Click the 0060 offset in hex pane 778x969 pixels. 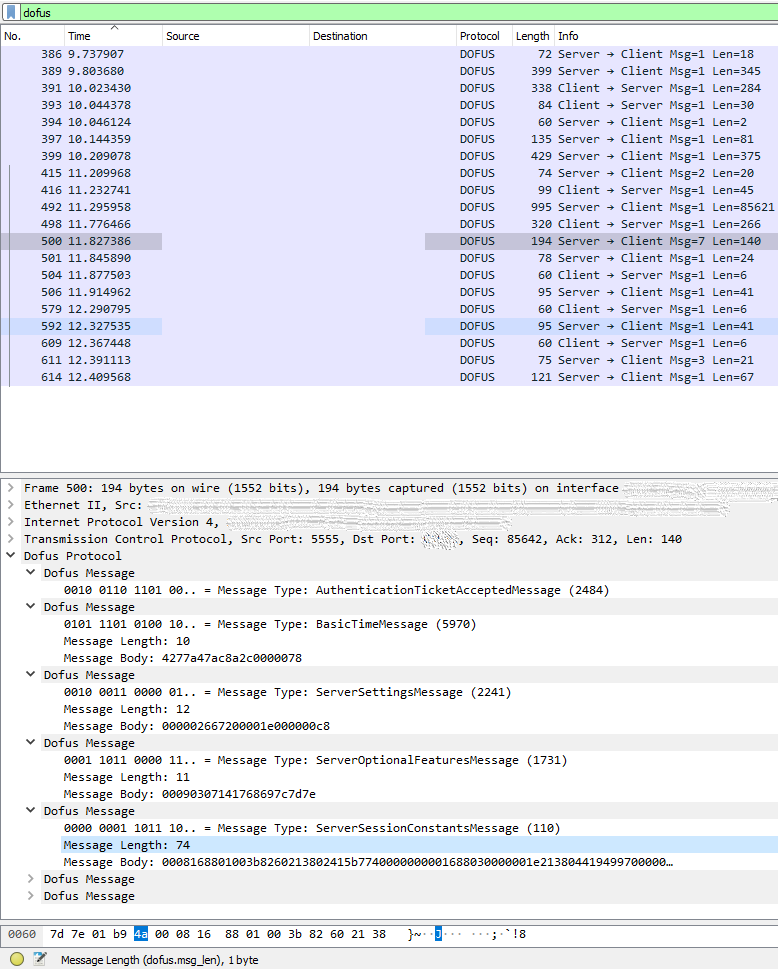coord(22,934)
